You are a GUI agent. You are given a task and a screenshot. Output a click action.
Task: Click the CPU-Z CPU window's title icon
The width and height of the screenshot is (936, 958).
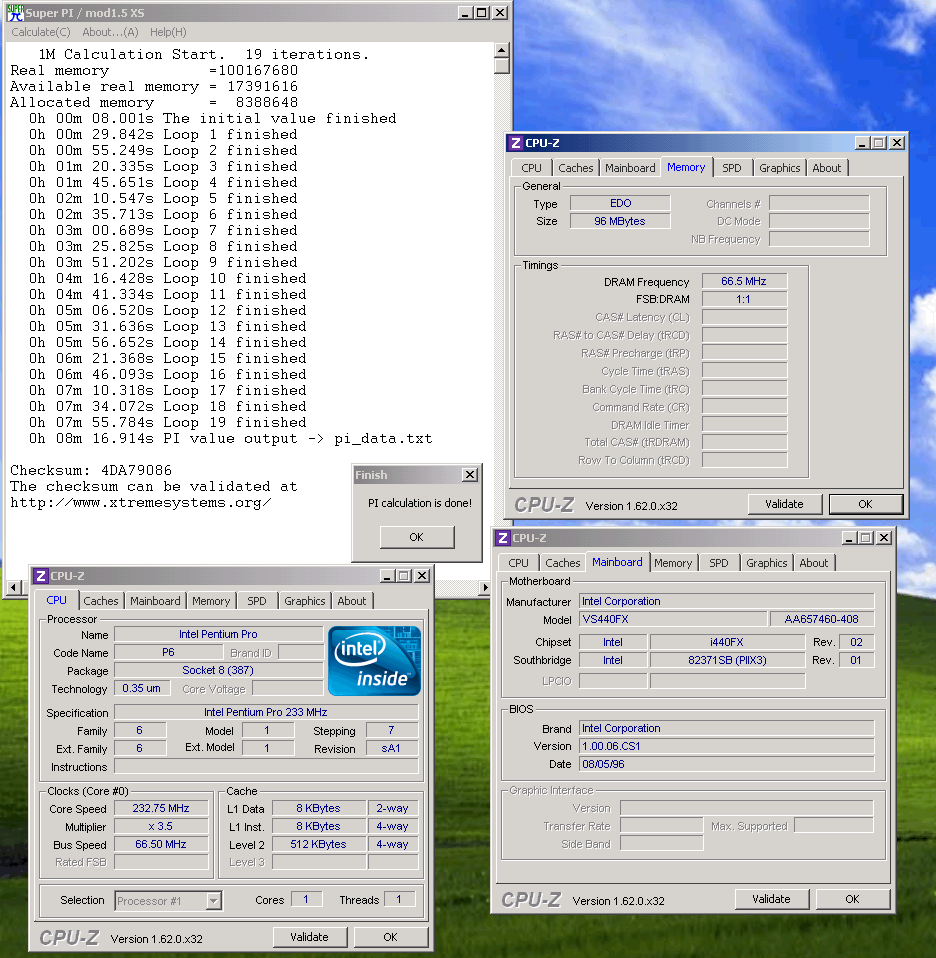click(x=40, y=576)
